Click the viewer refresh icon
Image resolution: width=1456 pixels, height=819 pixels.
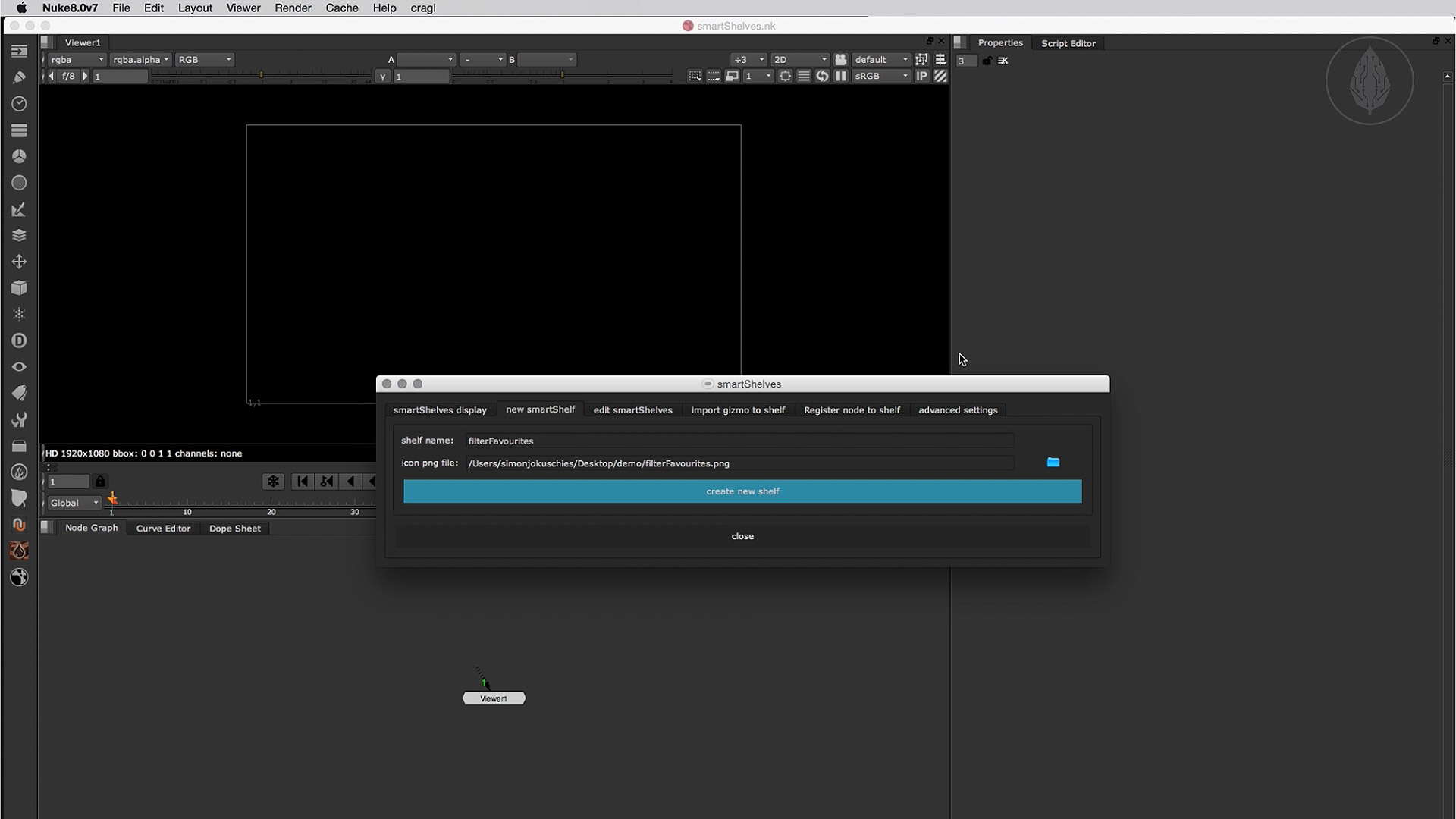822,76
